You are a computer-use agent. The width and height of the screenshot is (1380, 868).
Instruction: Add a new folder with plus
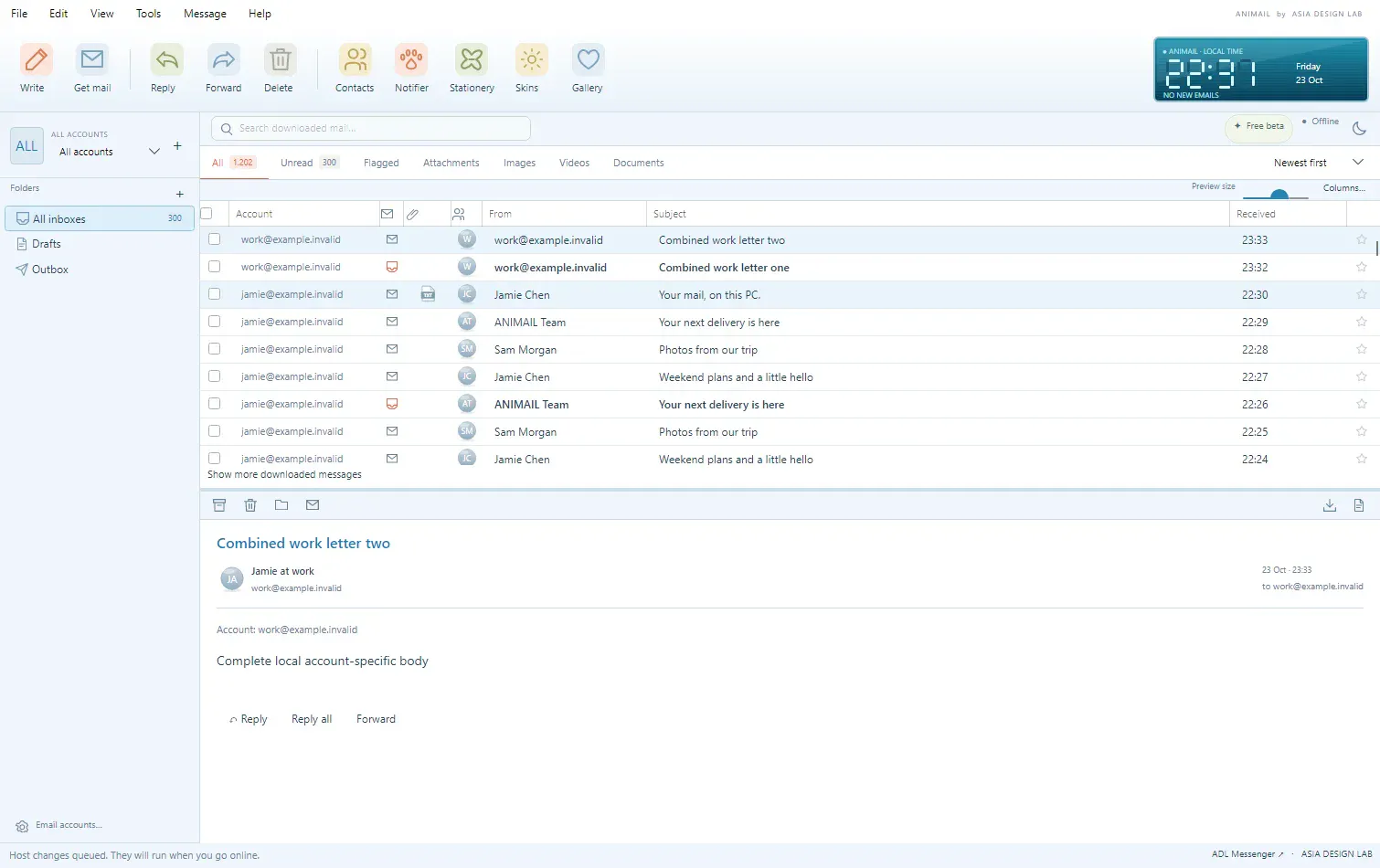coord(180,194)
